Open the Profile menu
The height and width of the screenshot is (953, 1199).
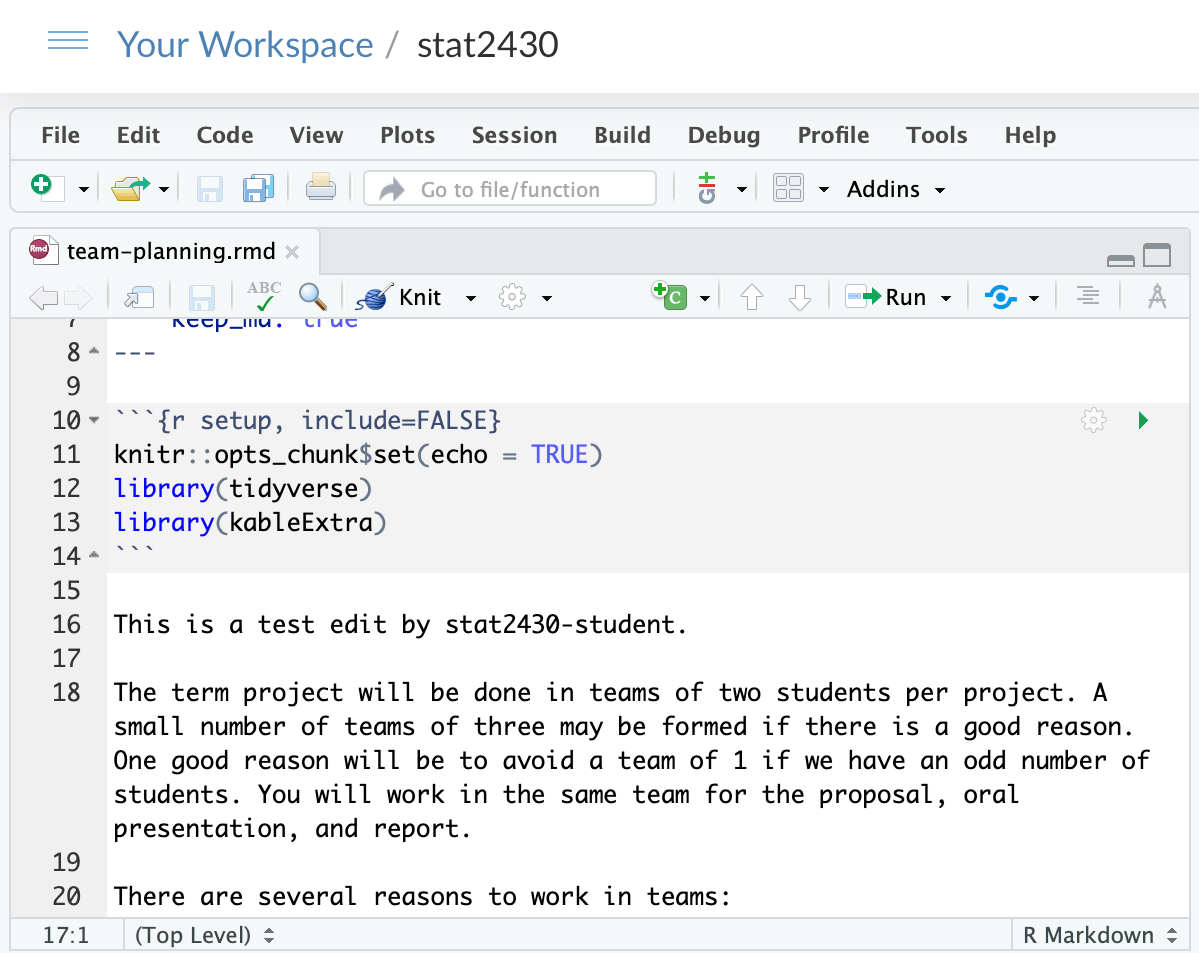coord(833,135)
